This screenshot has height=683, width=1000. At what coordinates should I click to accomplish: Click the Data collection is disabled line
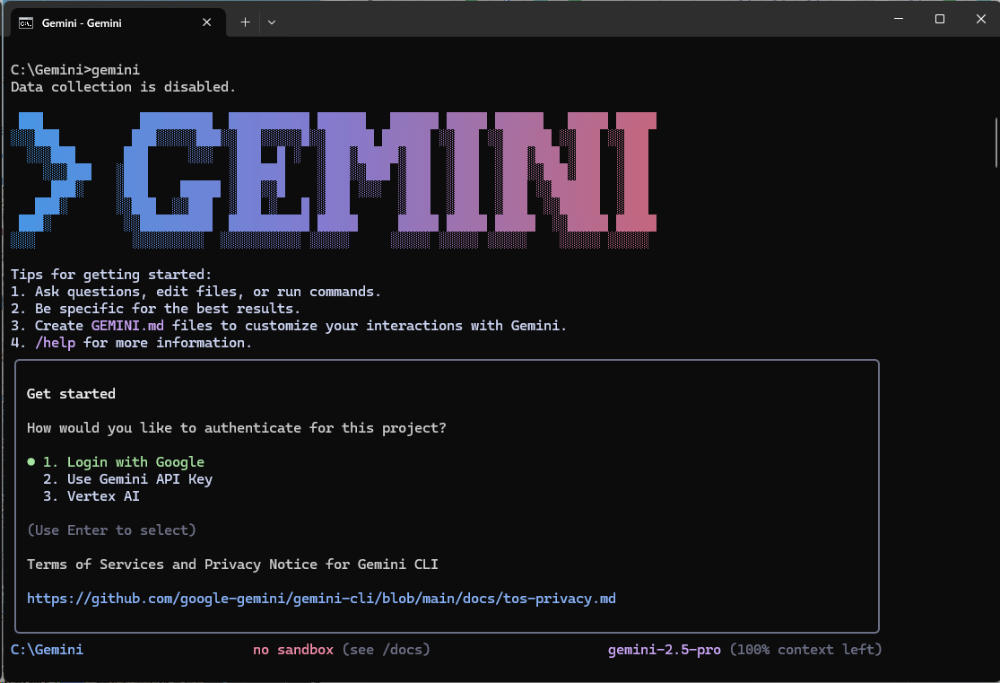coord(123,87)
